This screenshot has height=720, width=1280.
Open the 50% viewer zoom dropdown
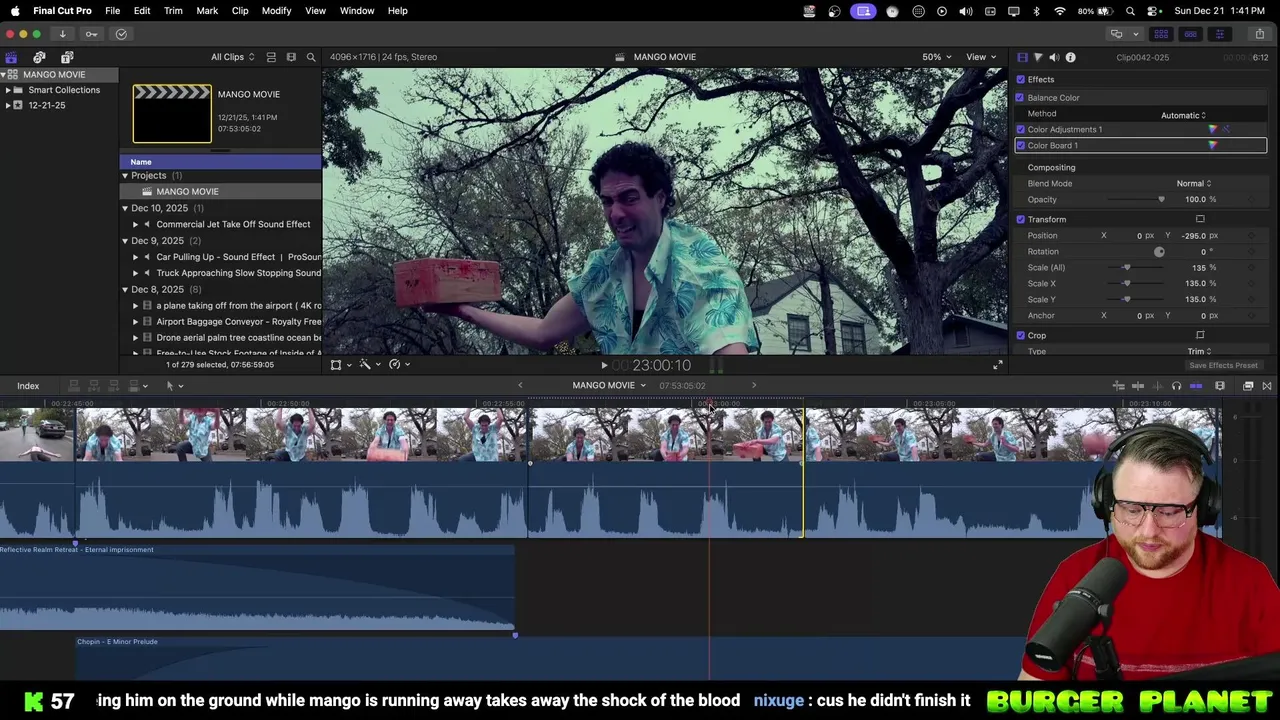[x=936, y=57]
